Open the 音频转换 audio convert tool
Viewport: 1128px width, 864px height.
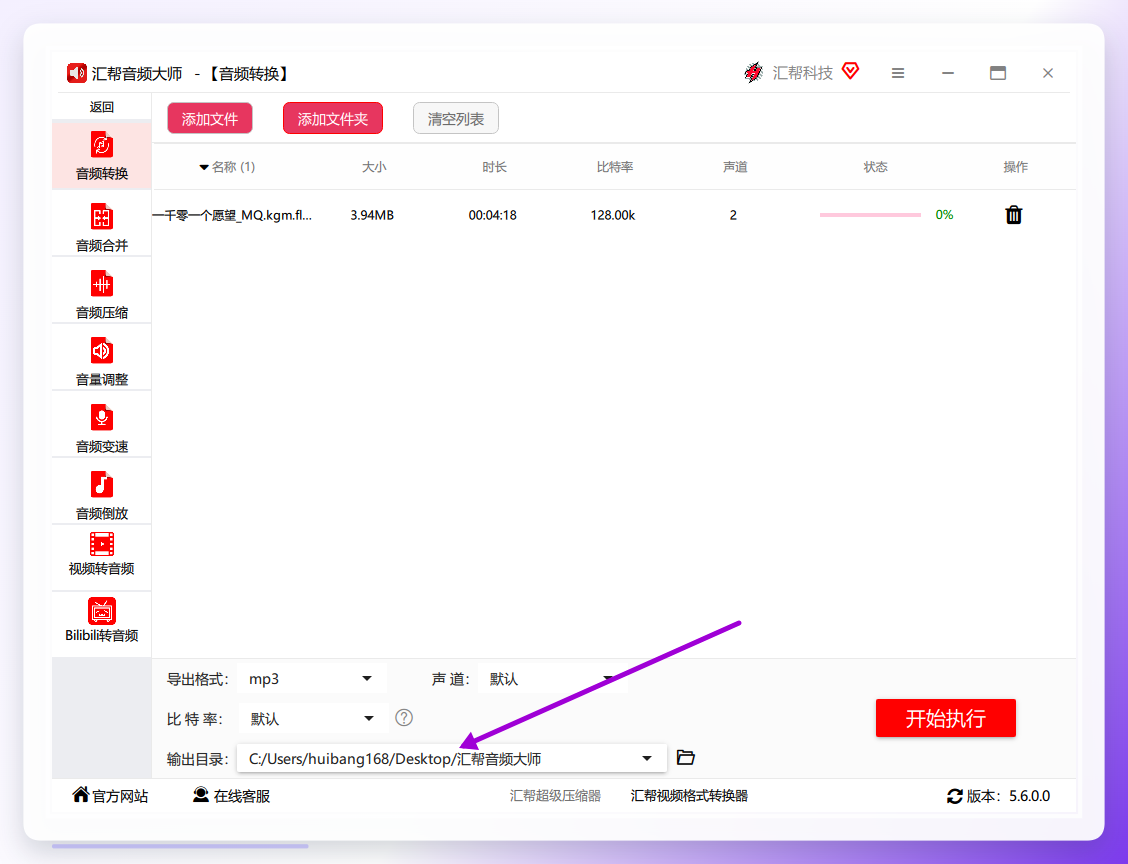pyautogui.click(x=101, y=155)
